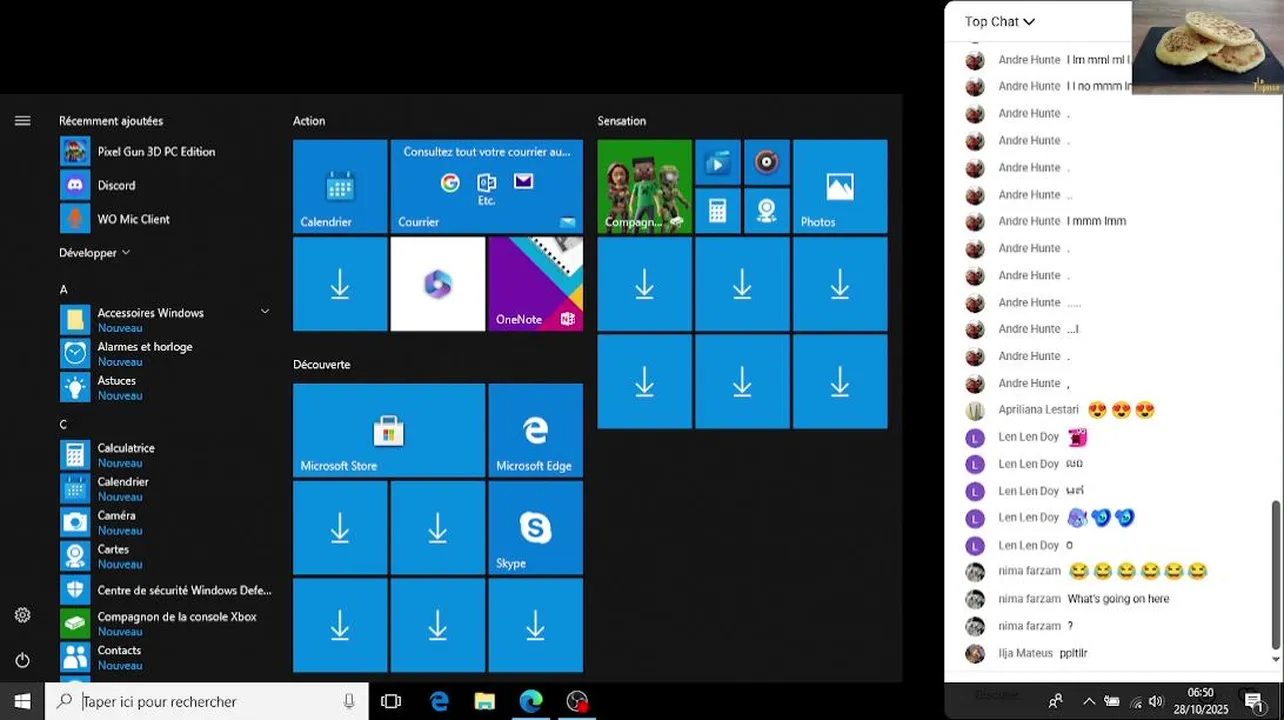The image size is (1284, 720).
Task: Click the Action tile group title
Action: coord(309,121)
